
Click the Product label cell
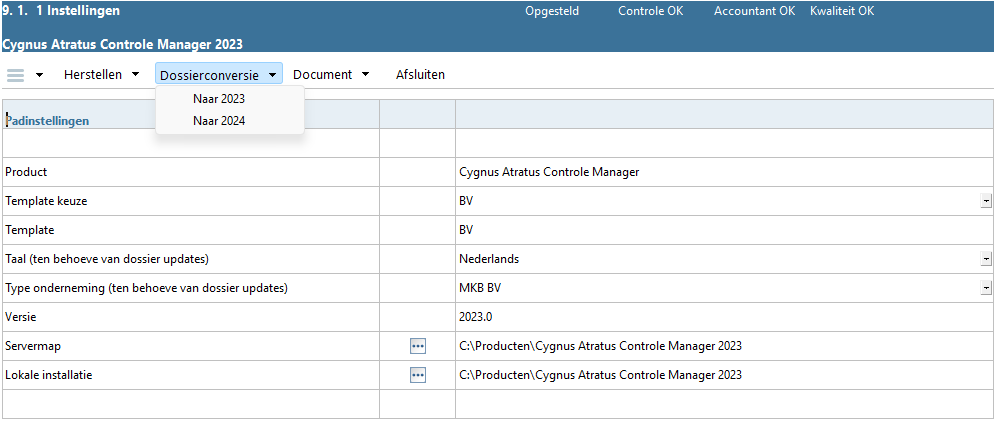[191, 172]
